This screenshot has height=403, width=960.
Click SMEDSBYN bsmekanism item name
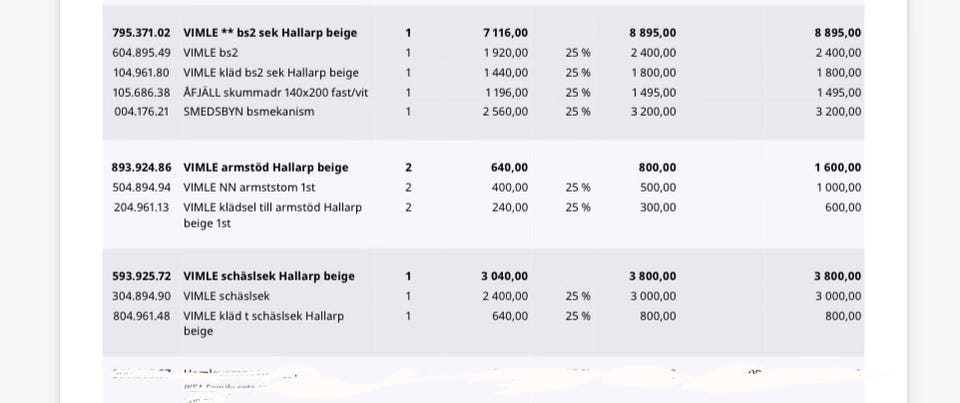(249, 112)
